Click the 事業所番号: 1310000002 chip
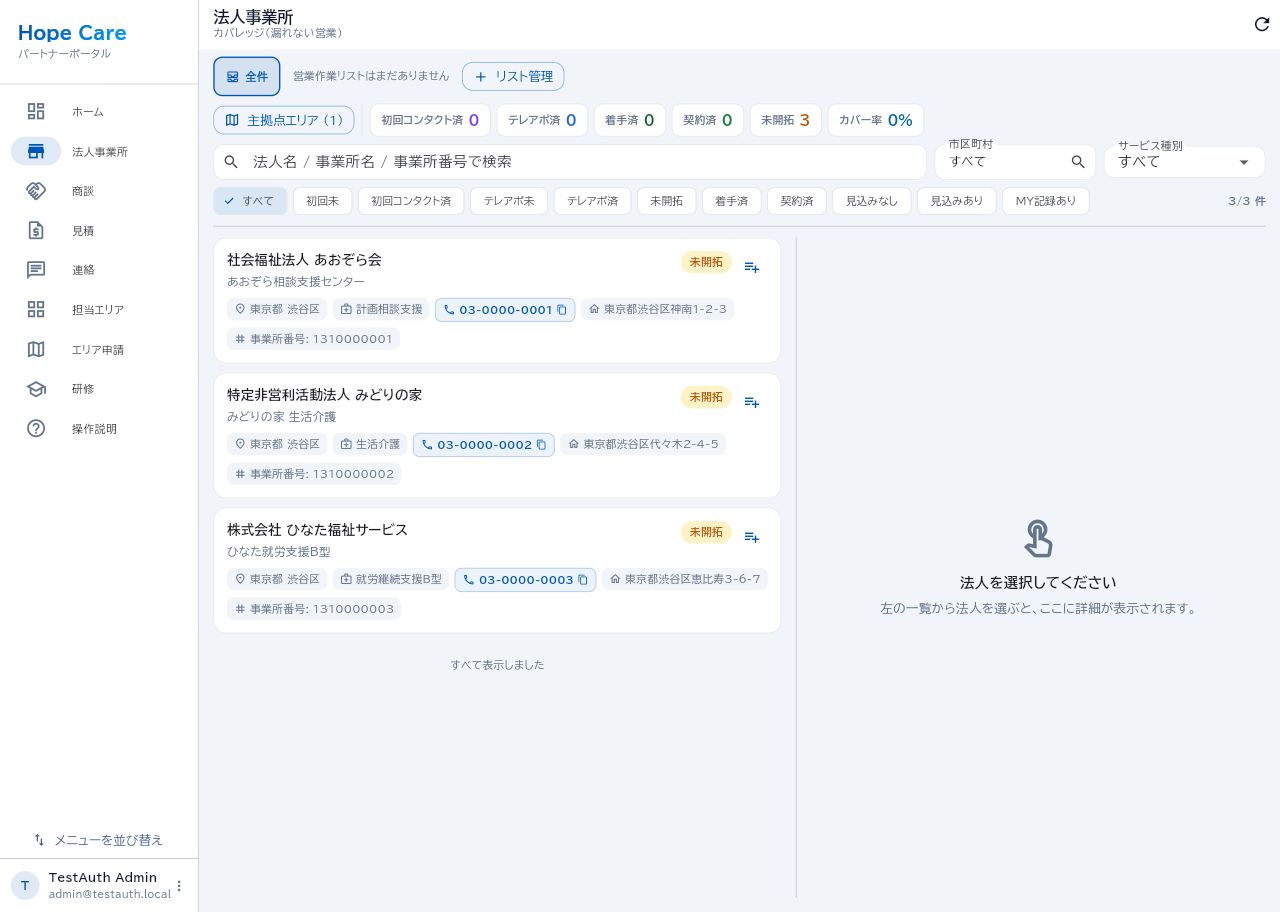Image resolution: width=1280 pixels, height=912 pixels. (314, 474)
